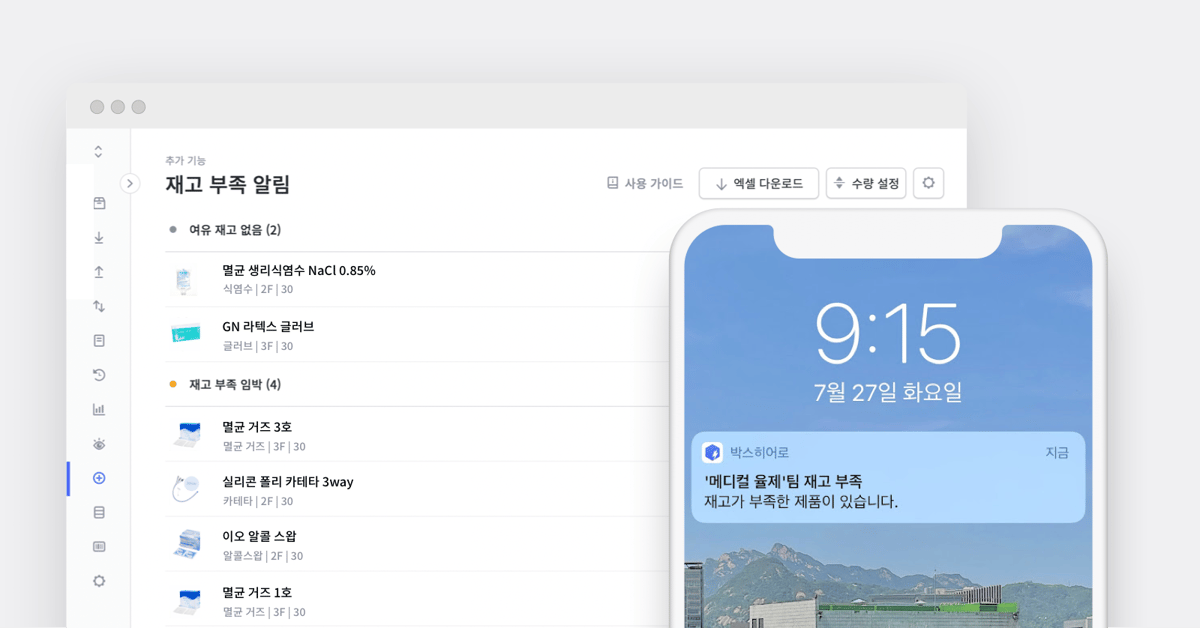This screenshot has width=1200, height=628.
Task: Select the up-down arrows adjust icon in sidebar
Action: 99,307
